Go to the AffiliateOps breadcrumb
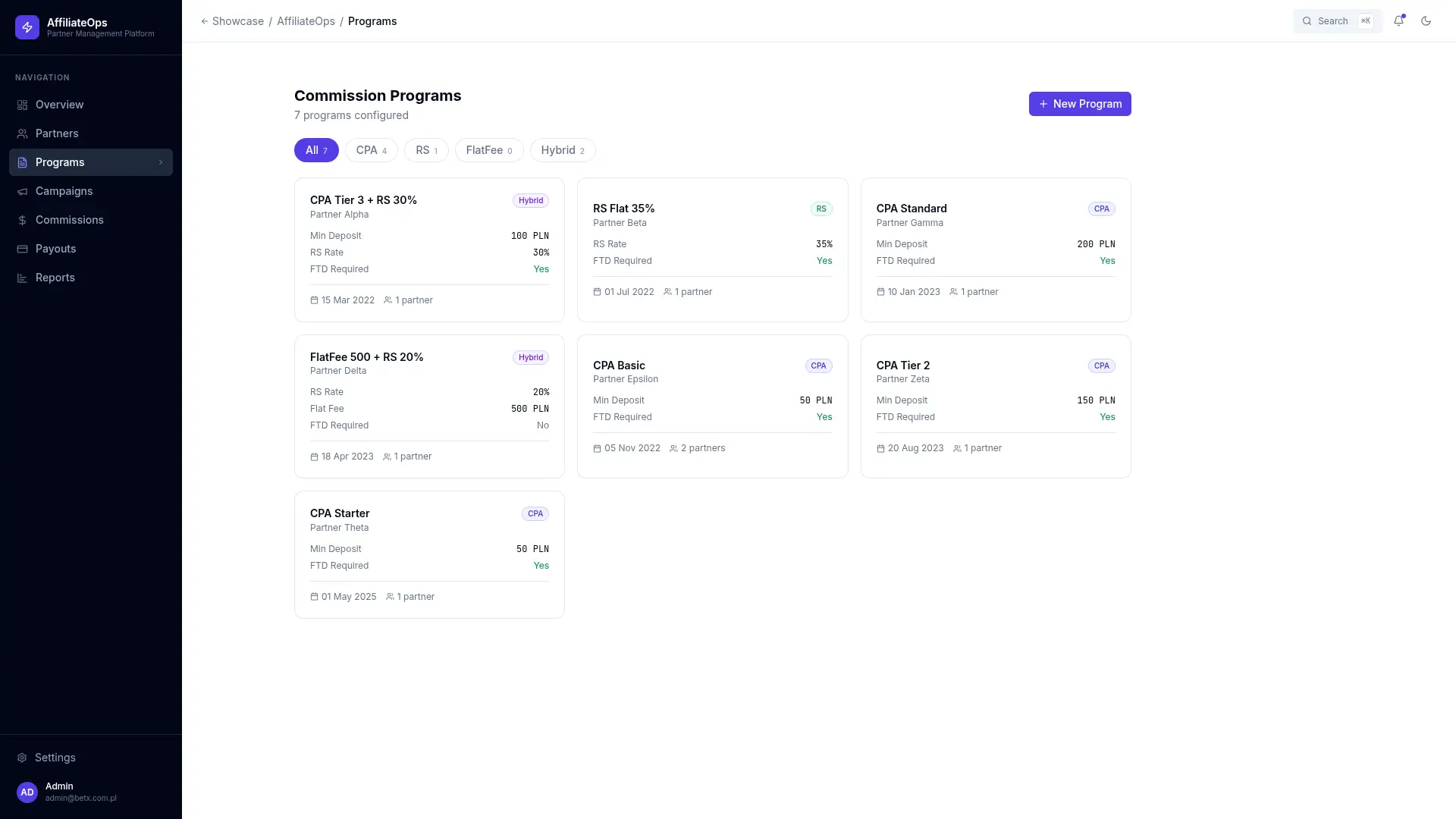The height and width of the screenshot is (819, 1456). [306, 21]
